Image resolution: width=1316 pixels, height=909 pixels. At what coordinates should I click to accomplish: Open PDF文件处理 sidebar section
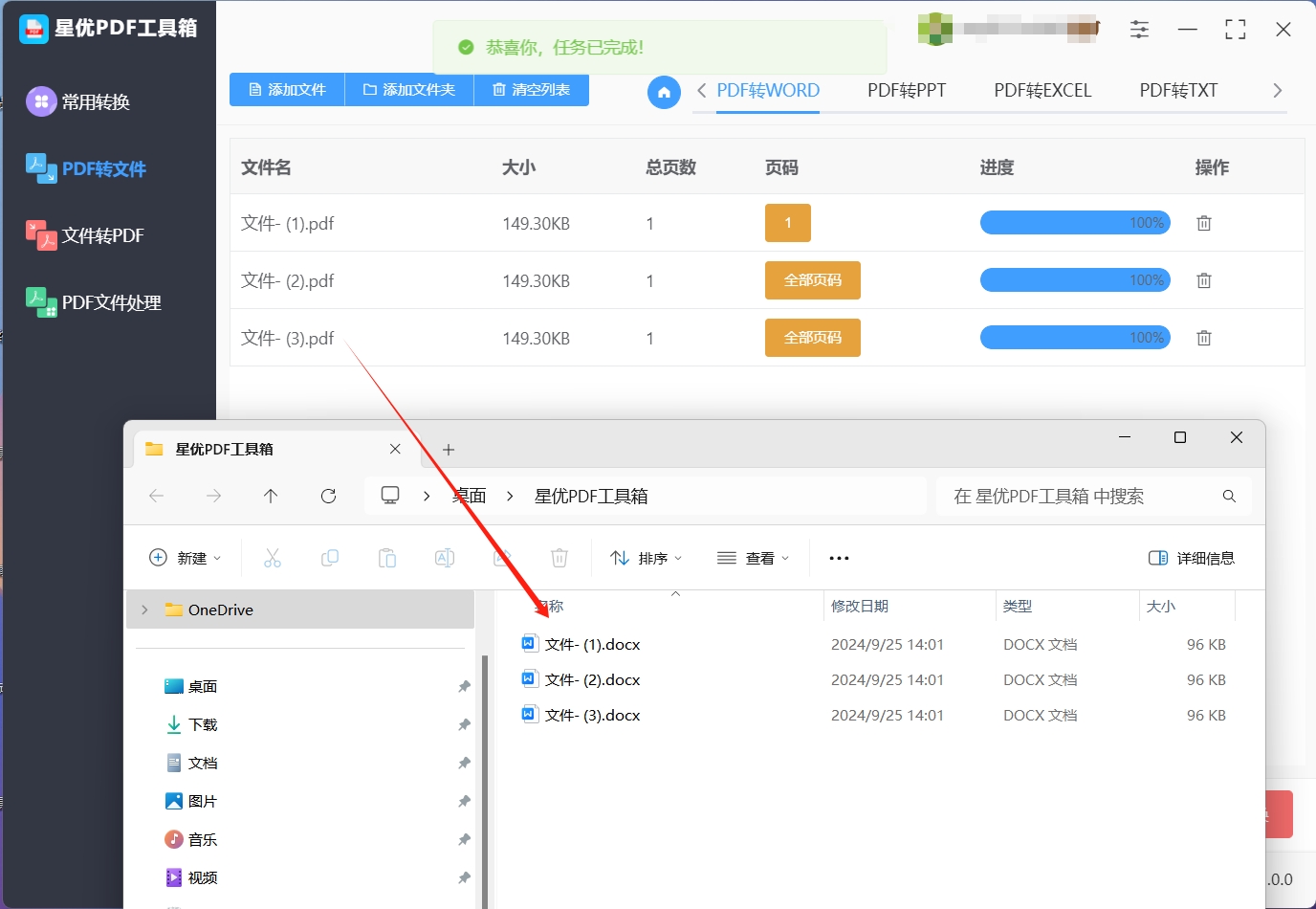pos(94,302)
